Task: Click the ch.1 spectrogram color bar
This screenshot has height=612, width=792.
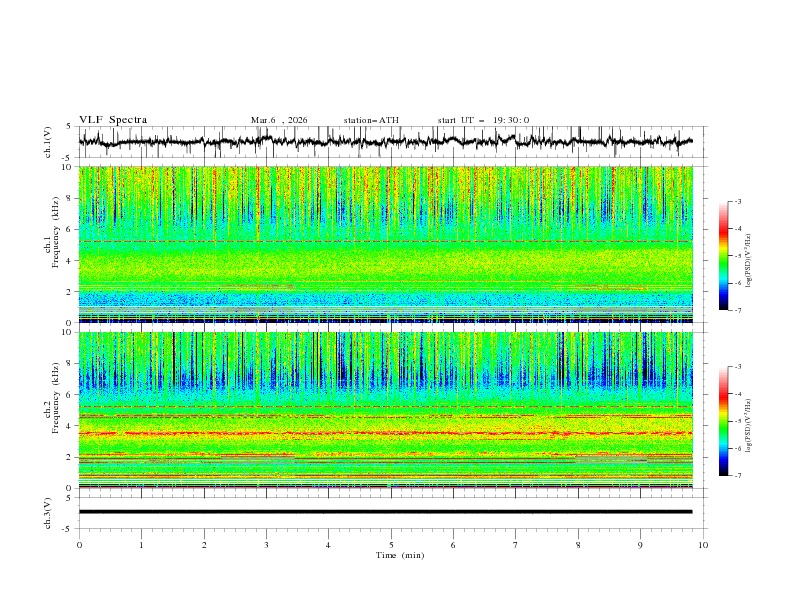Action: point(723,255)
